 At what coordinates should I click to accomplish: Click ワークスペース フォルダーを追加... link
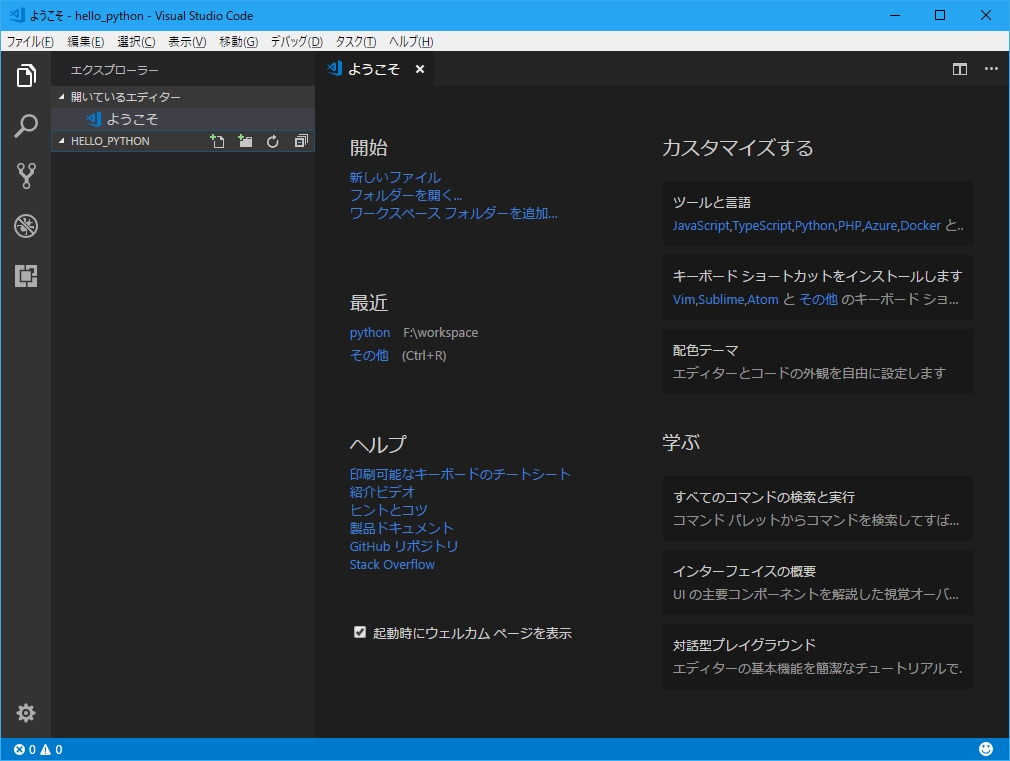pyautogui.click(x=453, y=213)
